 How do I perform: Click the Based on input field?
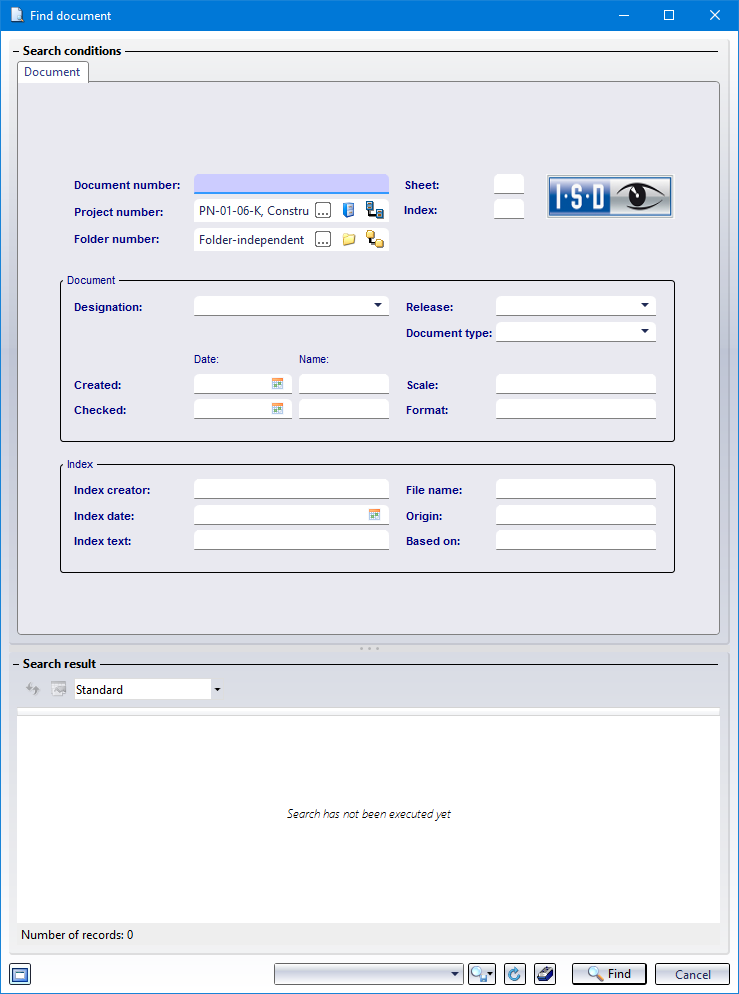click(x=575, y=539)
